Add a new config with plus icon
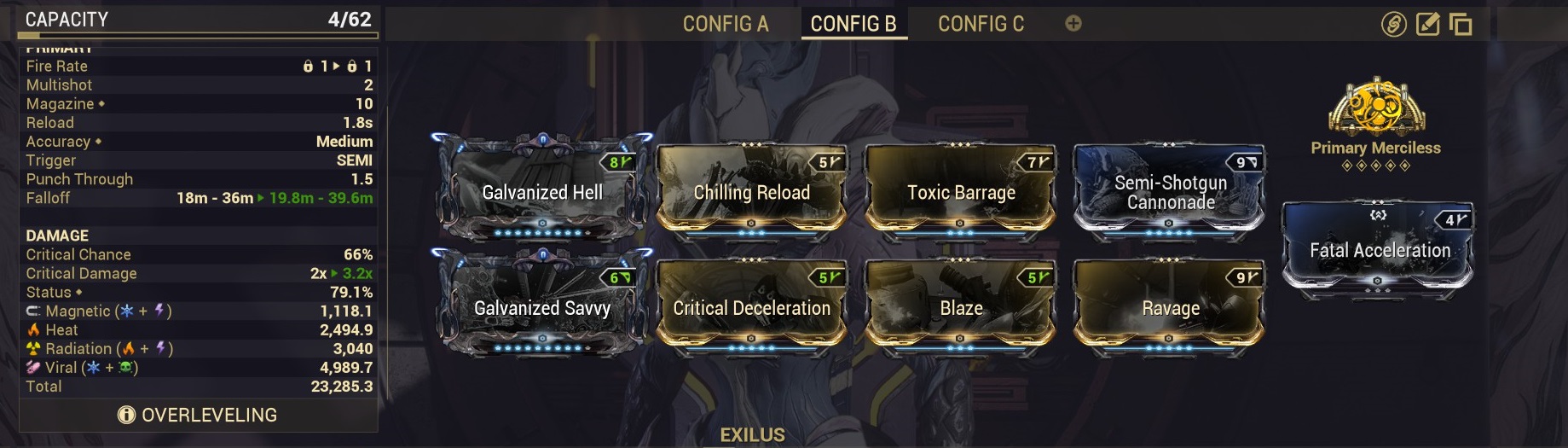Image resolution: width=1568 pixels, height=448 pixels. (x=1073, y=24)
